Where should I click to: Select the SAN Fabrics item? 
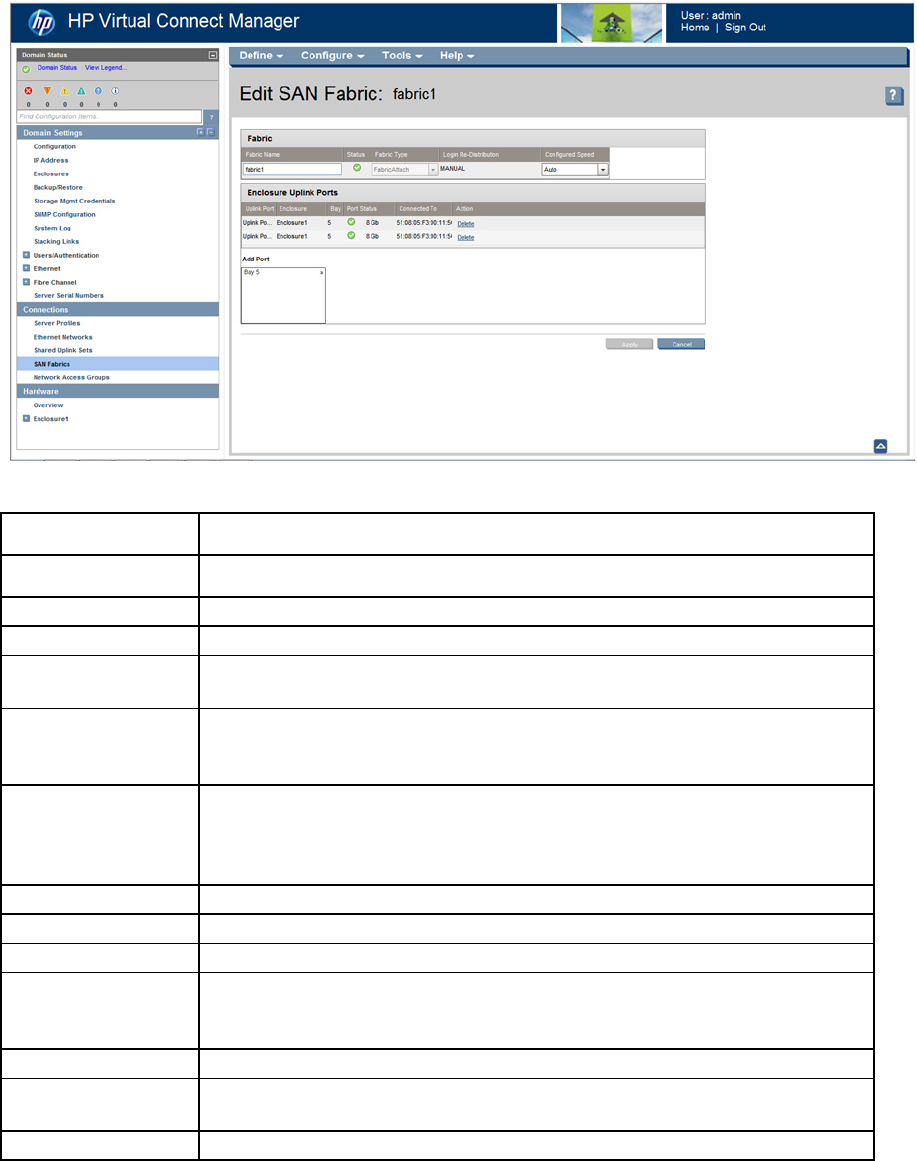pos(118,364)
